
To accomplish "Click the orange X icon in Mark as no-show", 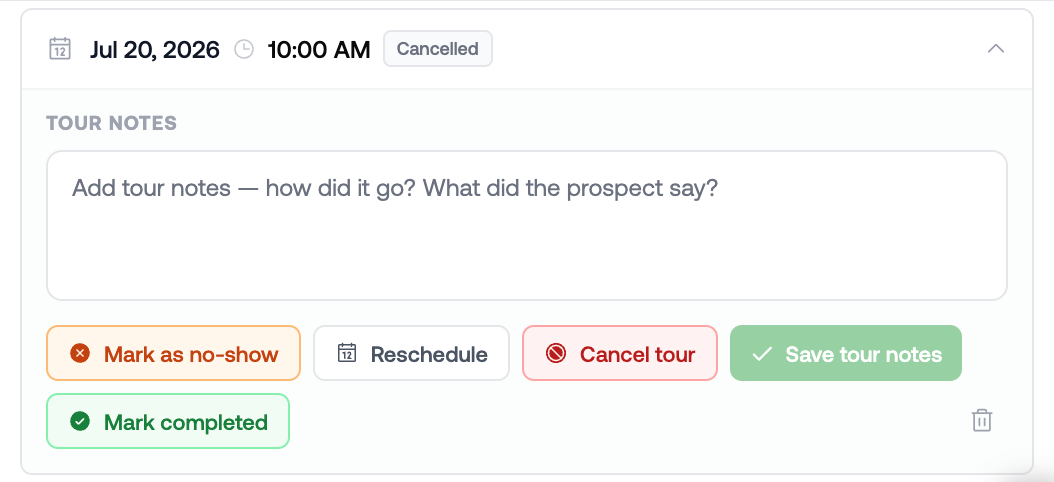I will (x=80, y=353).
